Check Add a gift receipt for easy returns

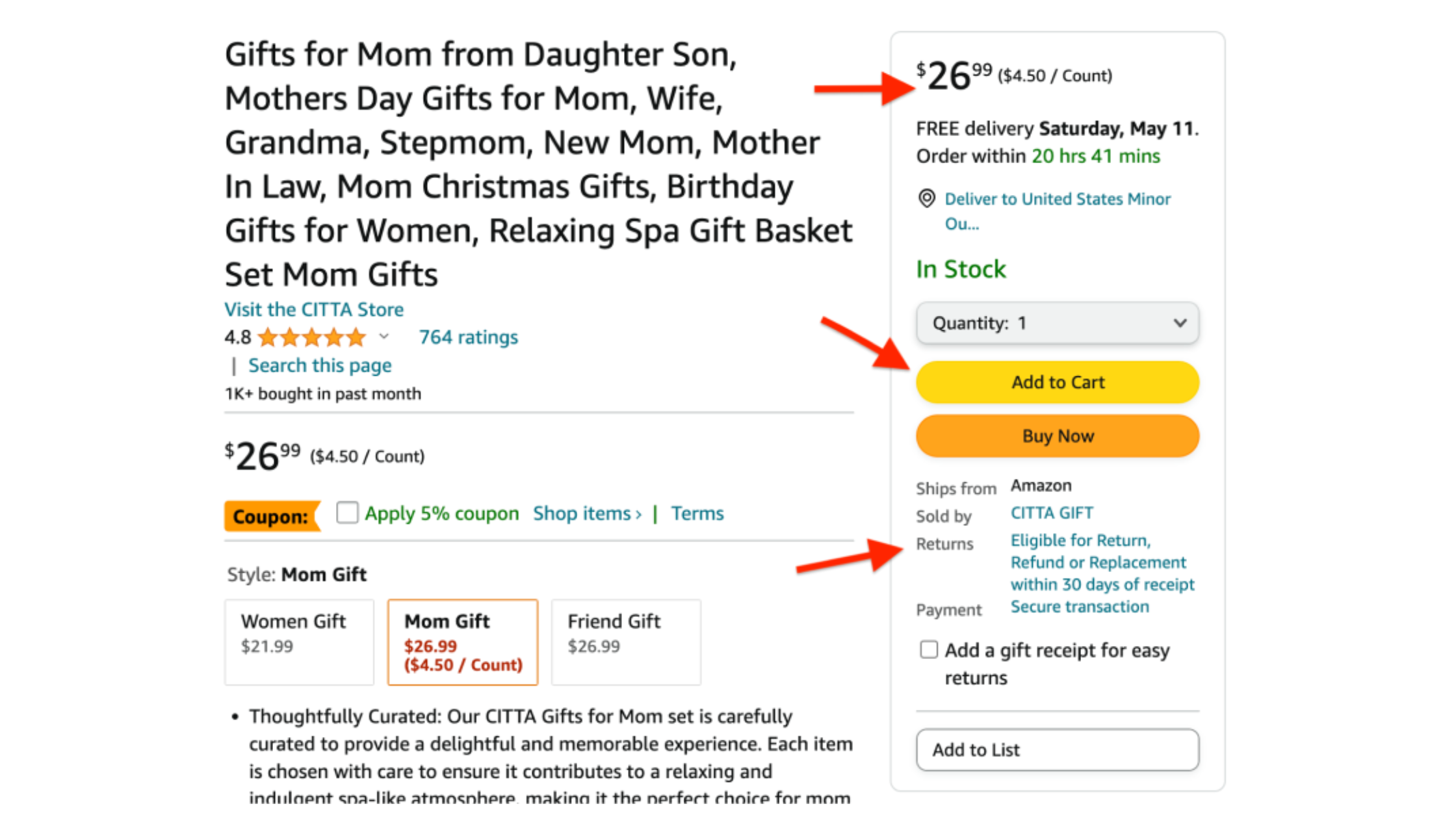click(928, 649)
